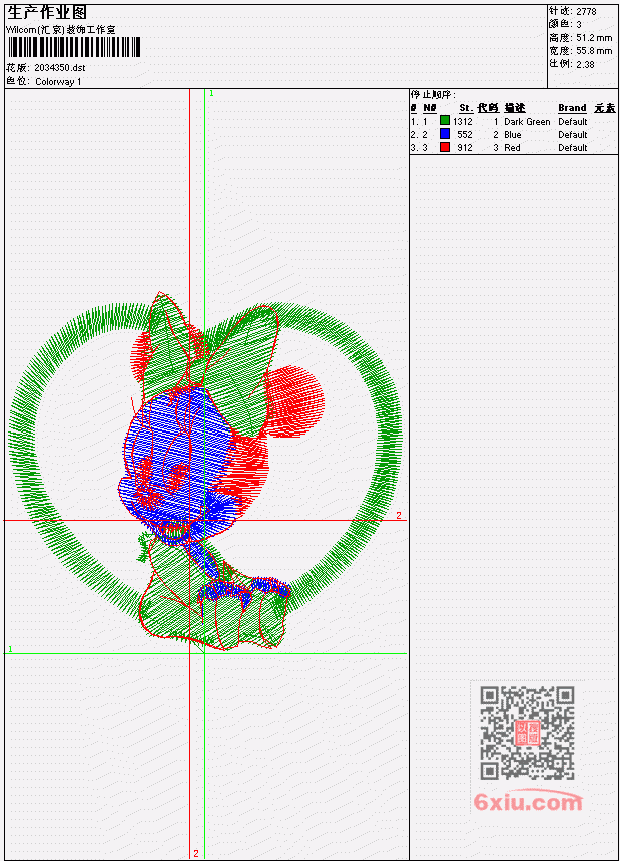
Task: Click 'Default' in the Blue row
Action: [x=573, y=135]
